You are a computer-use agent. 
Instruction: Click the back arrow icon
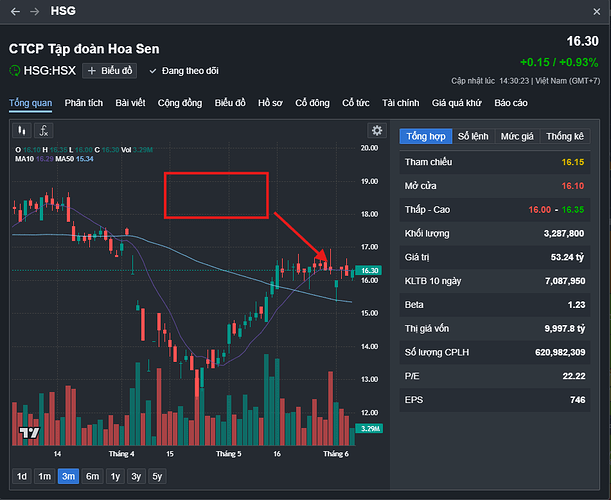15,11
